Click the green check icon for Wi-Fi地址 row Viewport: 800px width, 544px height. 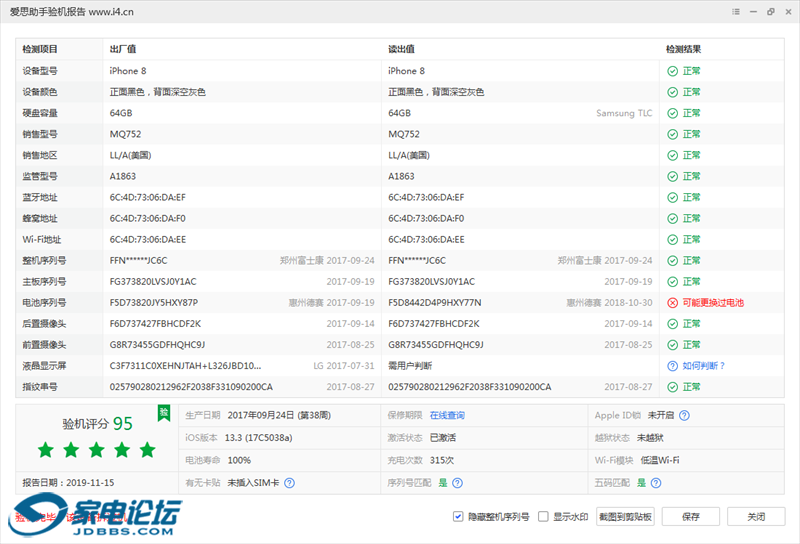(x=672, y=239)
